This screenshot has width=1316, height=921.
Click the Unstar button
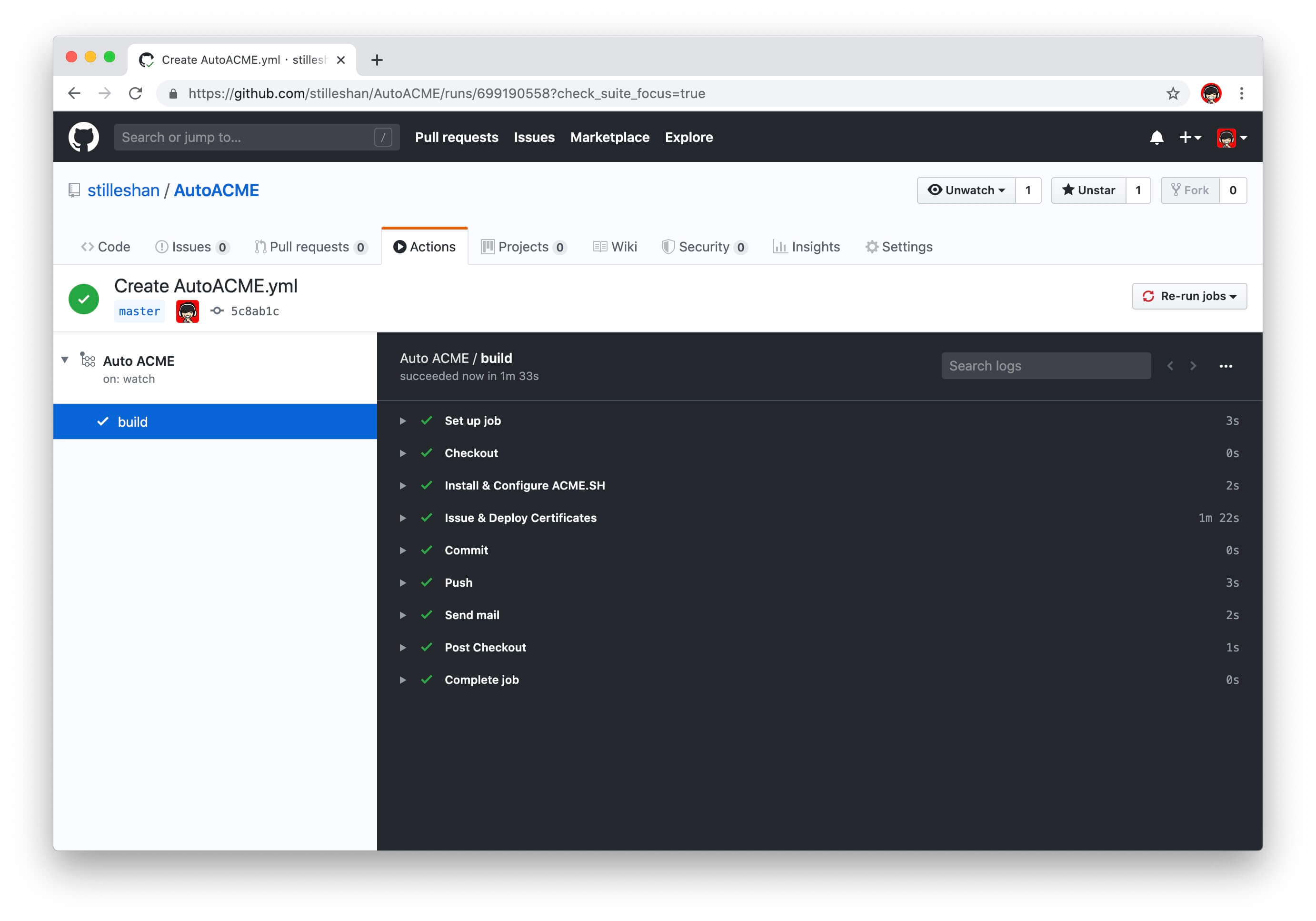click(1088, 190)
